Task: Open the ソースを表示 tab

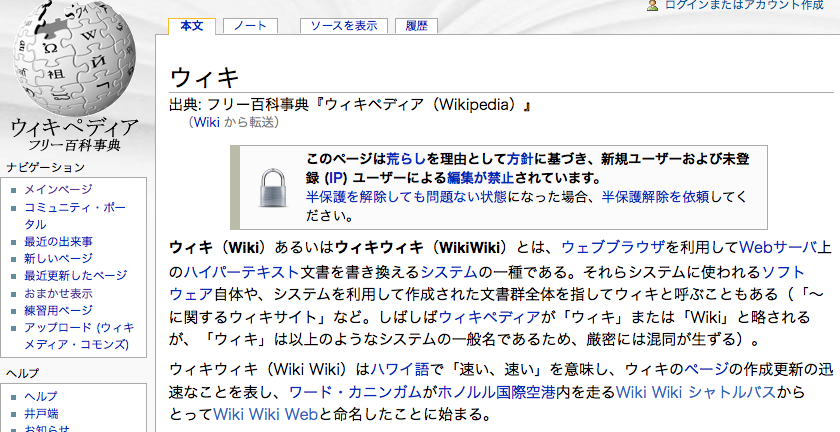Action: (x=344, y=26)
